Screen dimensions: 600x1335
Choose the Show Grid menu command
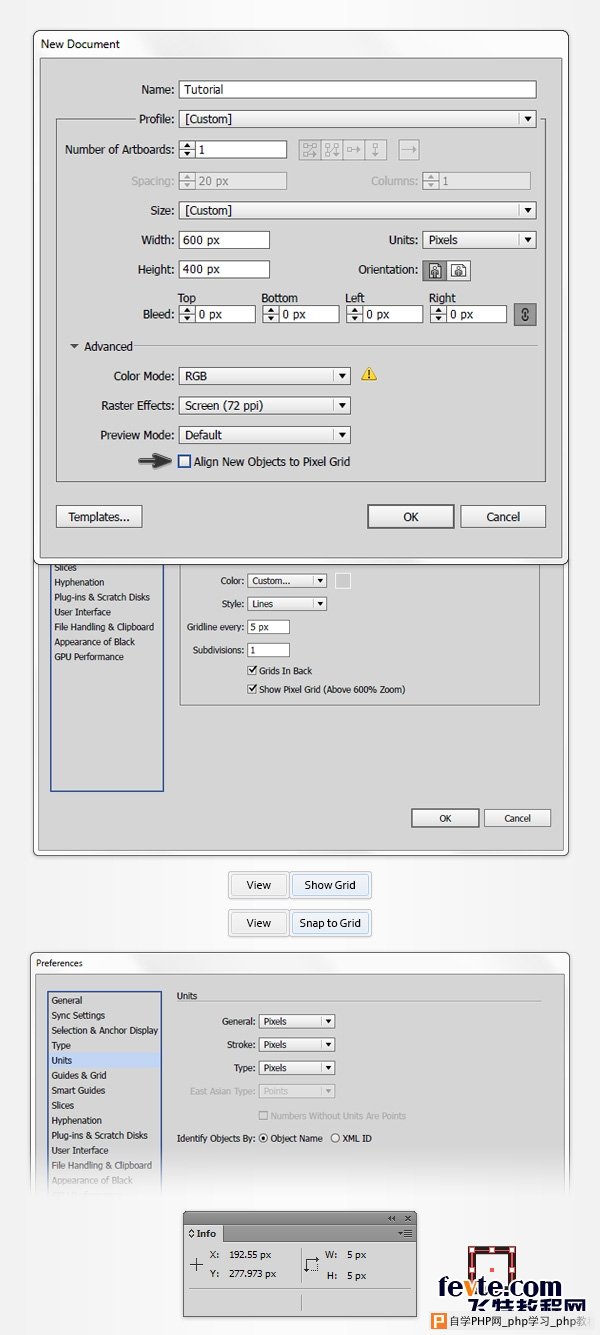pos(330,885)
